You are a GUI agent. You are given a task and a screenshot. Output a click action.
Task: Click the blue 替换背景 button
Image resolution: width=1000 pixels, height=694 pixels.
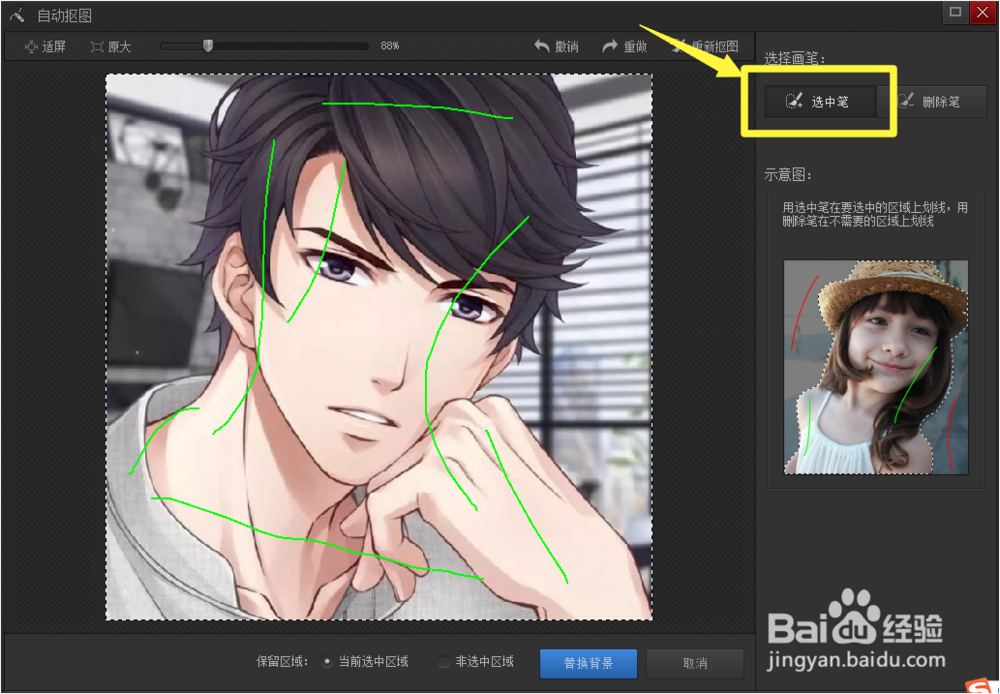pyautogui.click(x=588, y=663)
